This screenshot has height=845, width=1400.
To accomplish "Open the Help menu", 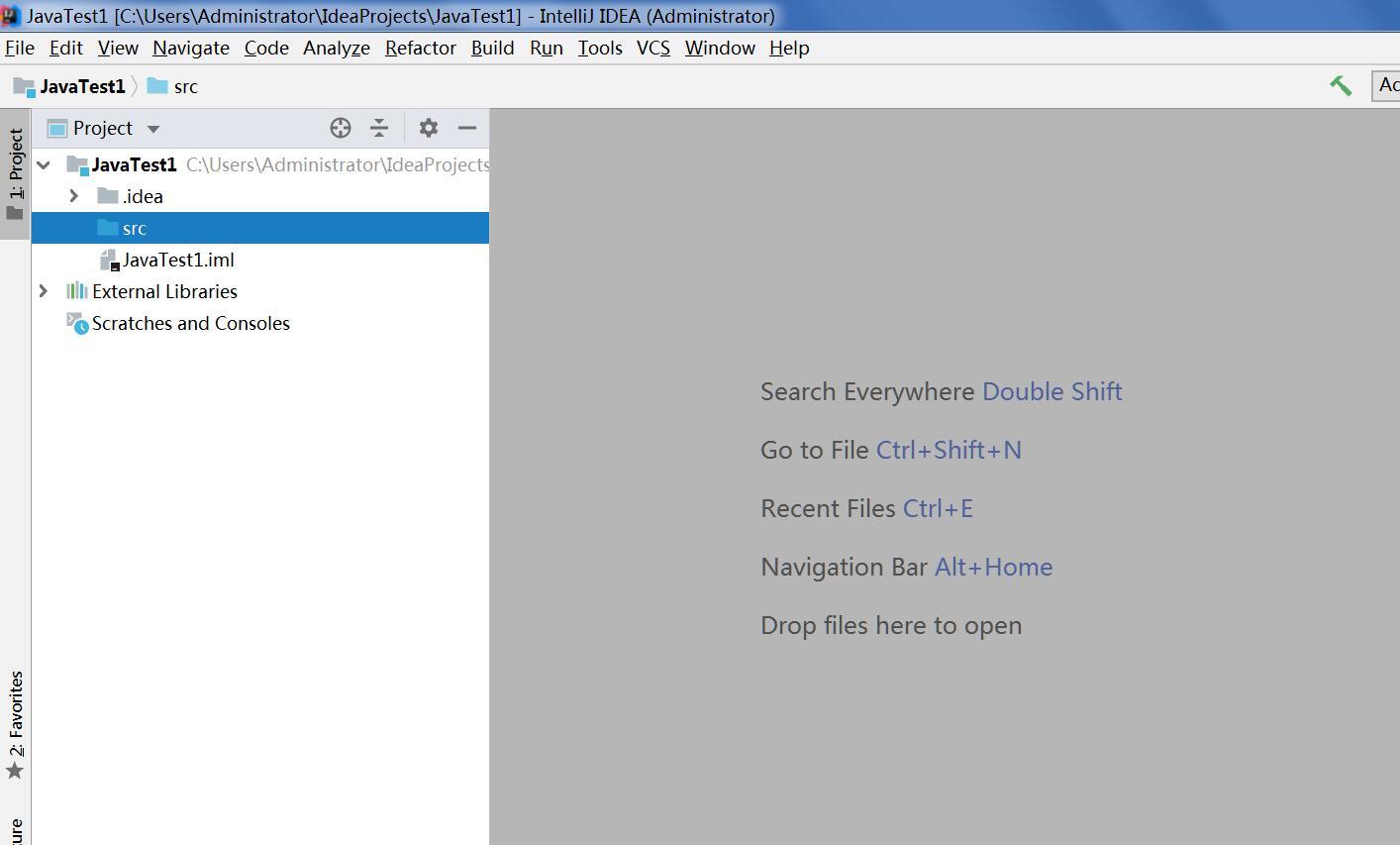I will click(x=789, y=48).
